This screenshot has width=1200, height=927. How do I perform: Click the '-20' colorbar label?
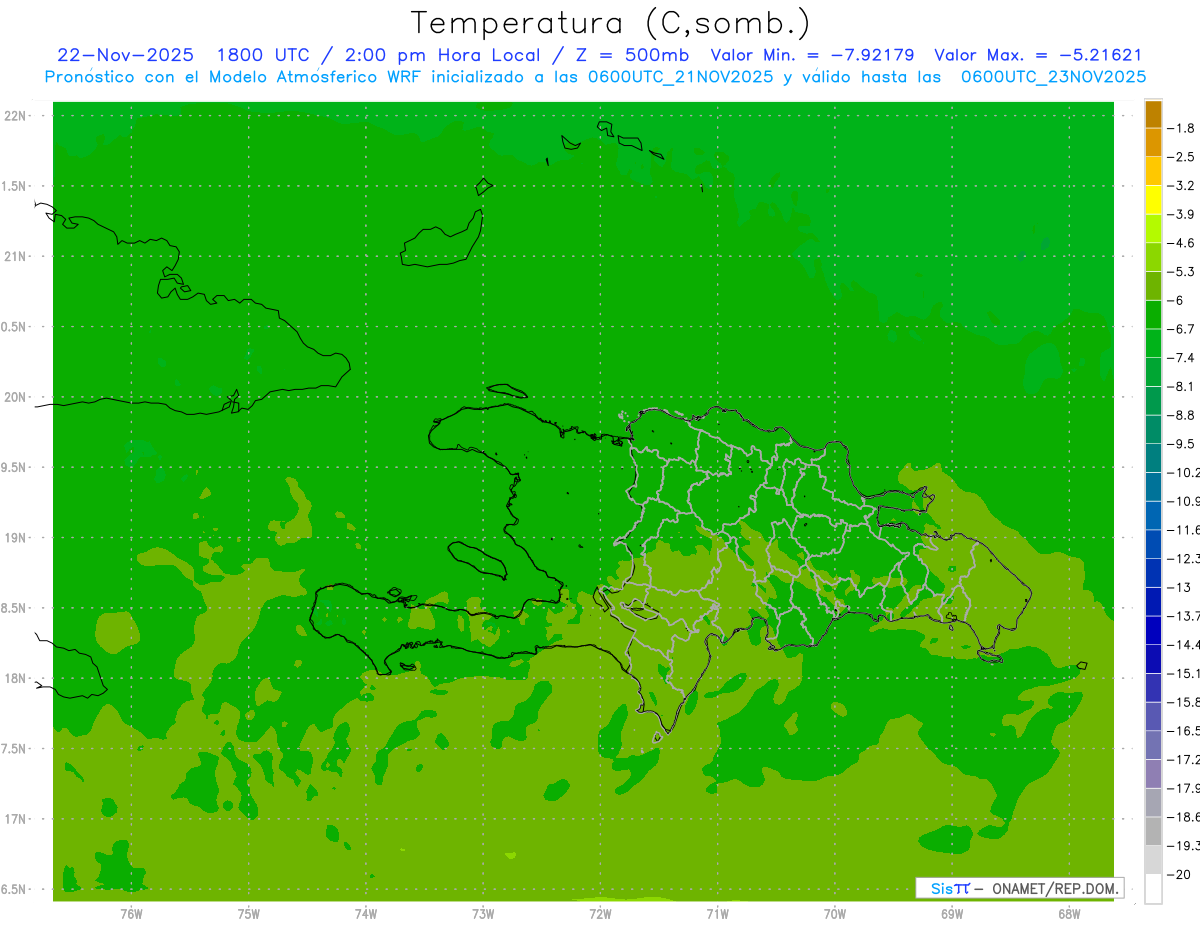[x=1179, y=875]
